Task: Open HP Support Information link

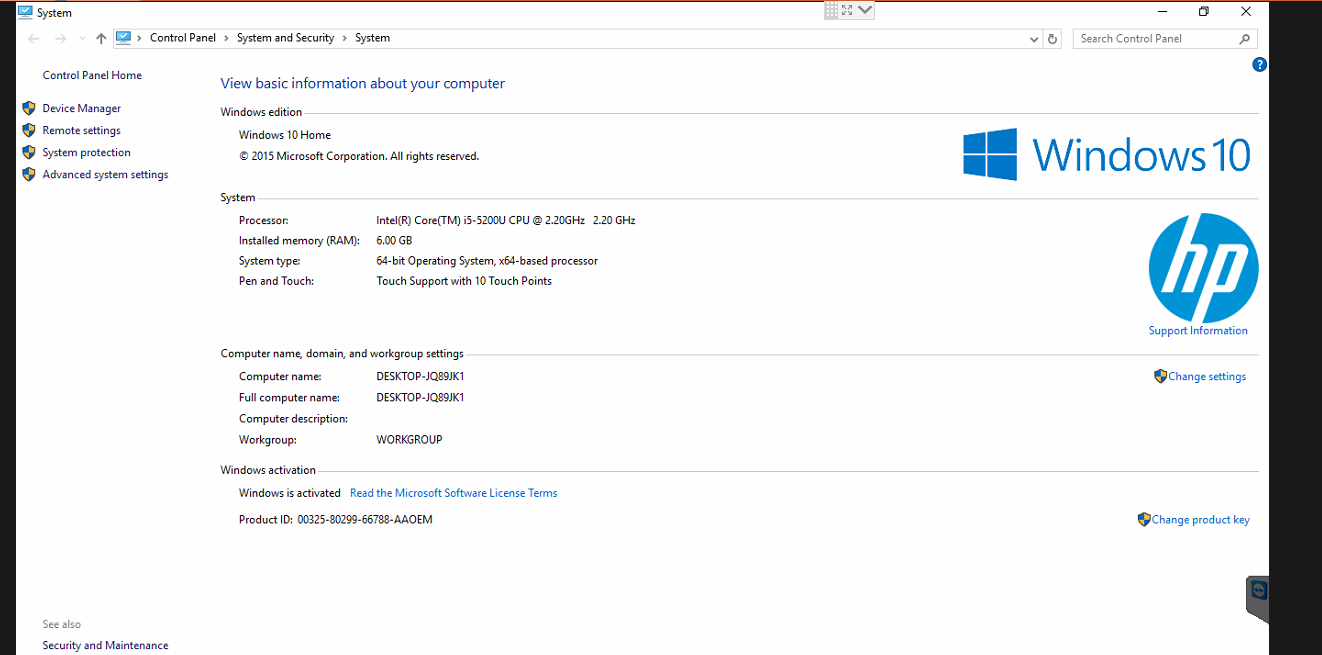Action: tap(1198, 331)
